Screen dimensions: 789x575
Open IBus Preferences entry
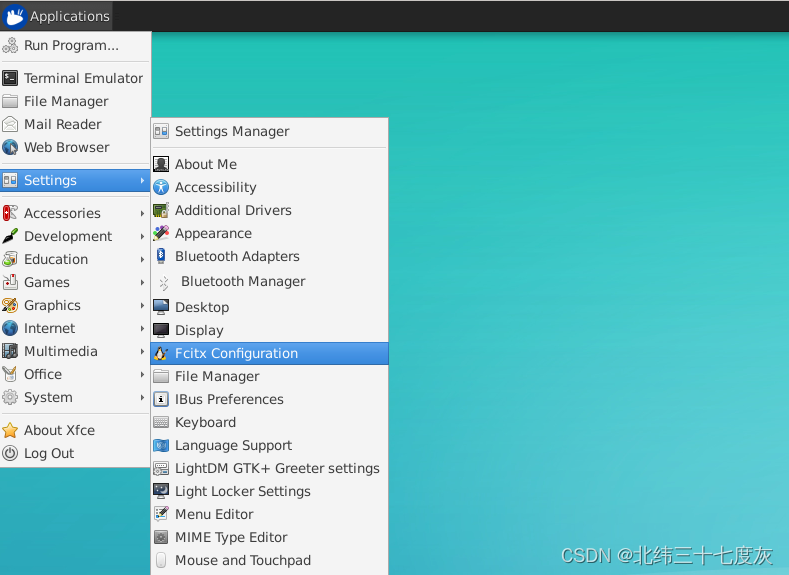click(270, 399)
